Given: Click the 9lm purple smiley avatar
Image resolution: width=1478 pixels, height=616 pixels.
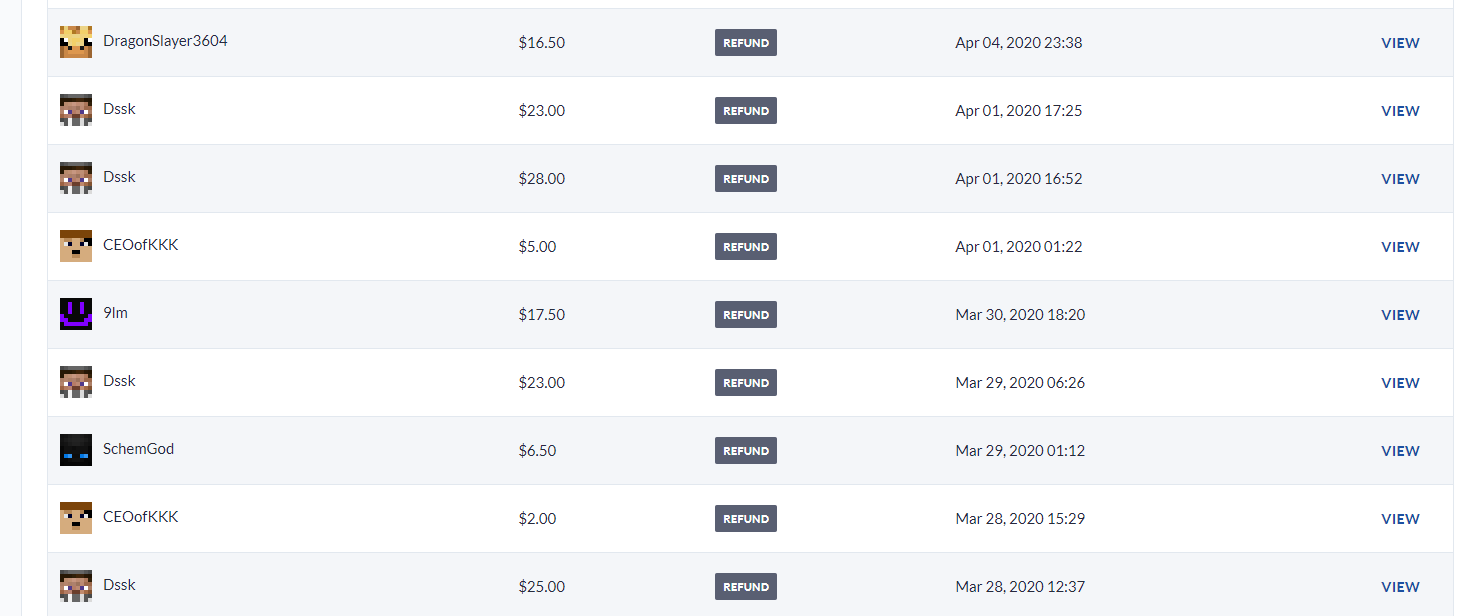Looking at the screenshot, I should click(76, 314).
